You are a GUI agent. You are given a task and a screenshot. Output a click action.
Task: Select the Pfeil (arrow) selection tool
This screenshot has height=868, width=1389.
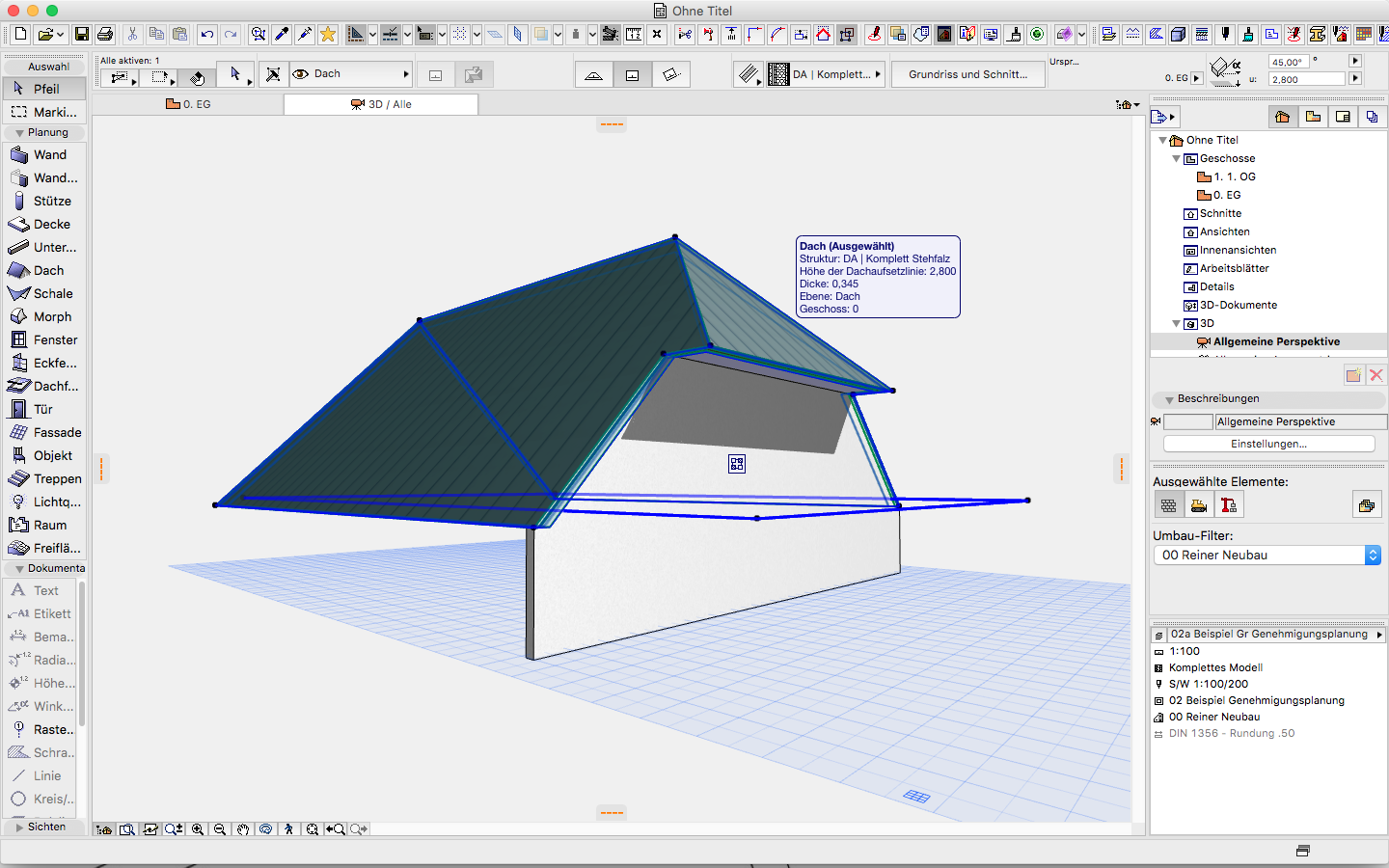tap(44, 88)
